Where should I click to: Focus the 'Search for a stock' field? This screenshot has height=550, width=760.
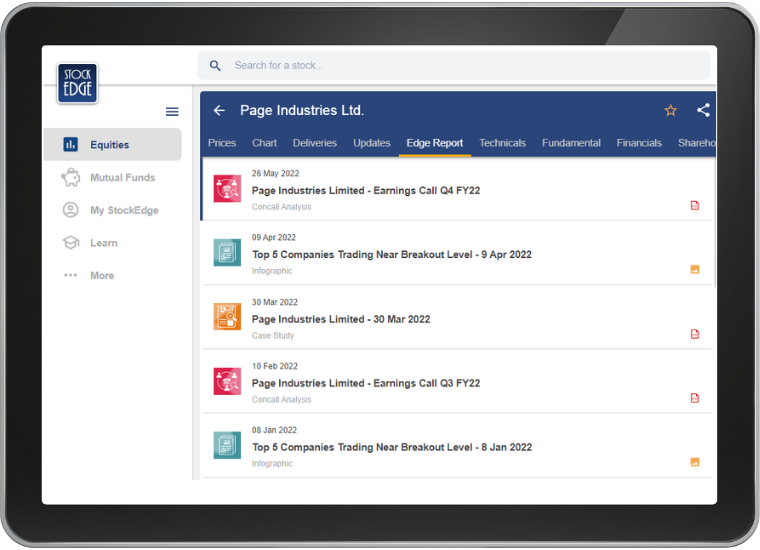click(454, 65)
